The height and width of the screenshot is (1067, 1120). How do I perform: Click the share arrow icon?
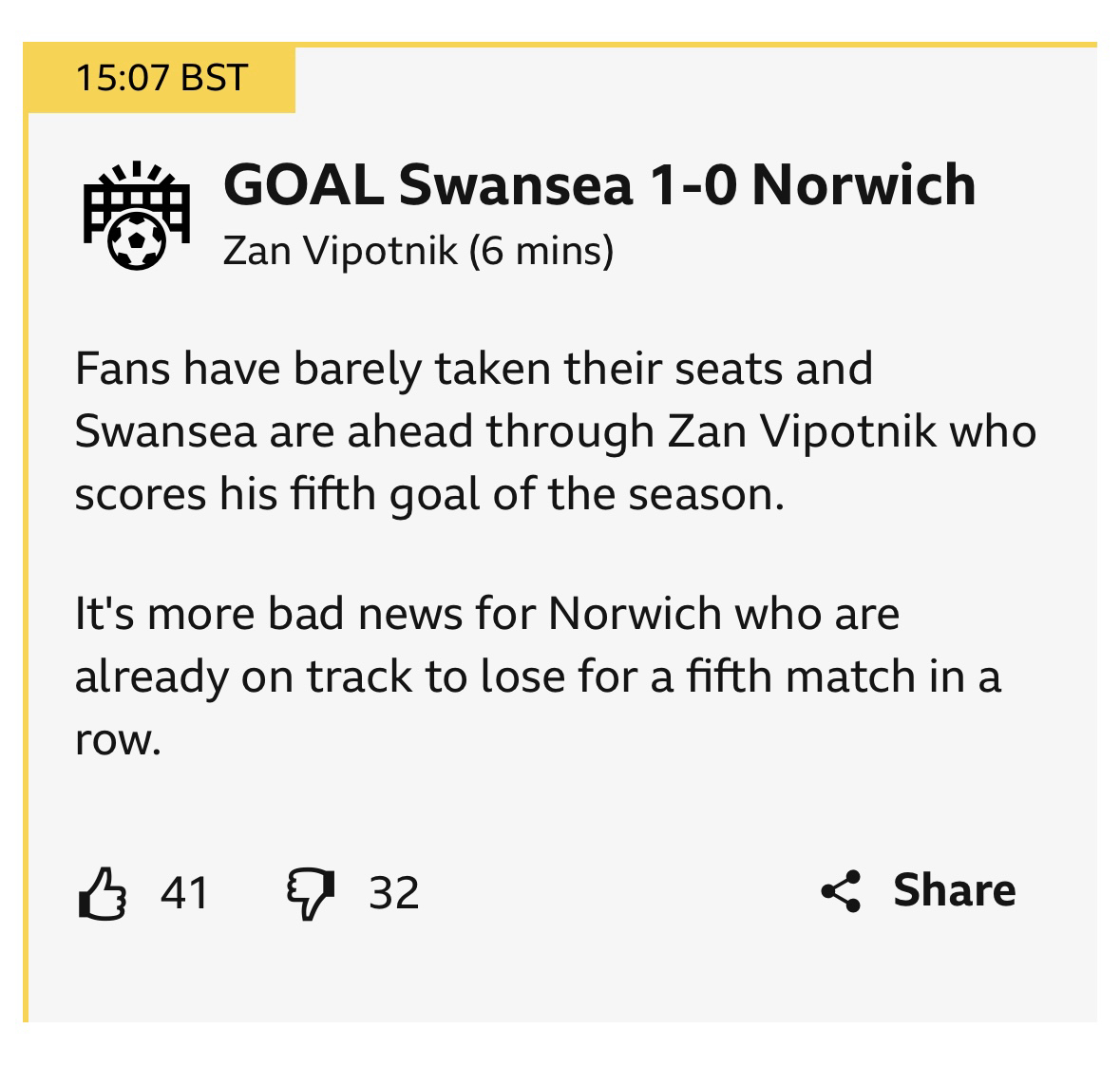(x=841, y=891)
